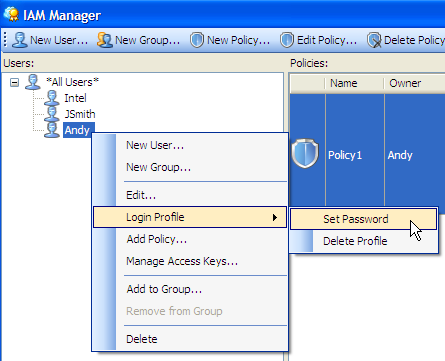Viewport: 445px width, 361px height.
Task: Click the Policy1 shield icon in list
Action: 305,154
